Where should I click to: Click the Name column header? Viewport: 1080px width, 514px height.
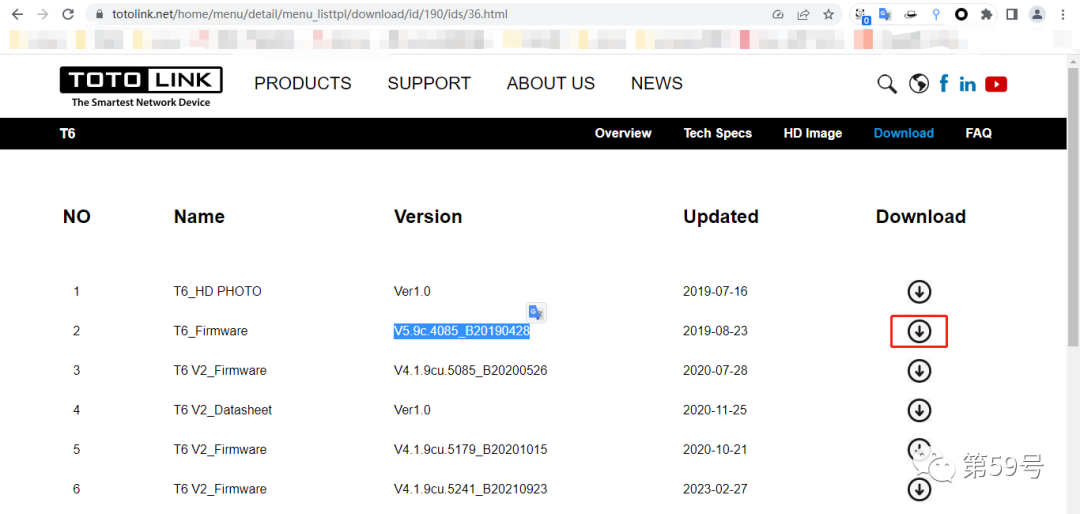[199, 217]
